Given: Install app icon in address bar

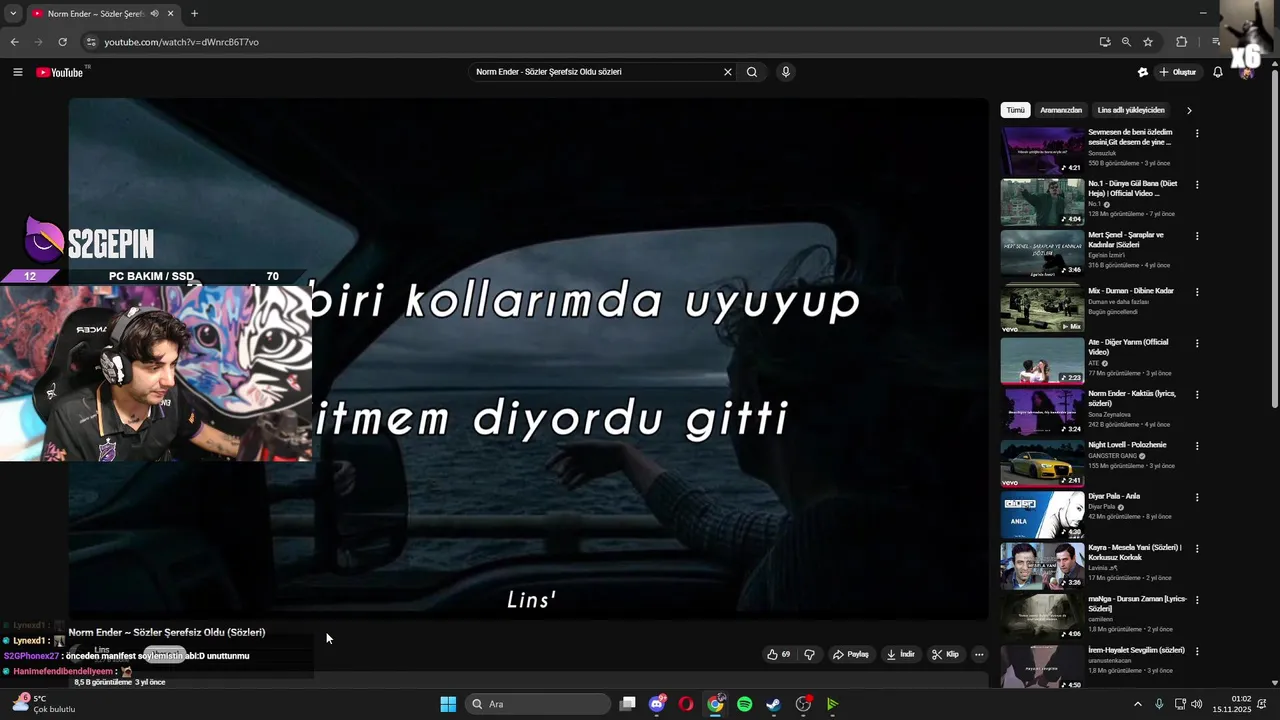Looking at the screenshot, I should tap(1105, 42).
